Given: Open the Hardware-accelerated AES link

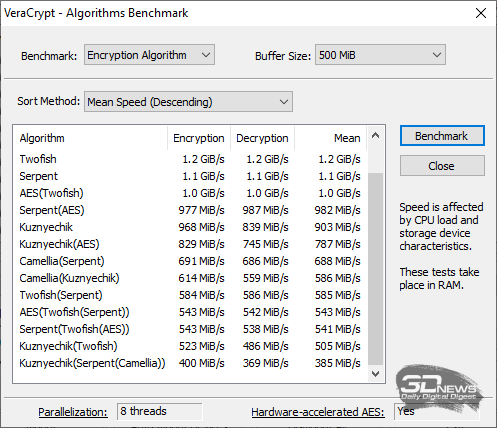Looking at the screenshot, I should (318, 412).
